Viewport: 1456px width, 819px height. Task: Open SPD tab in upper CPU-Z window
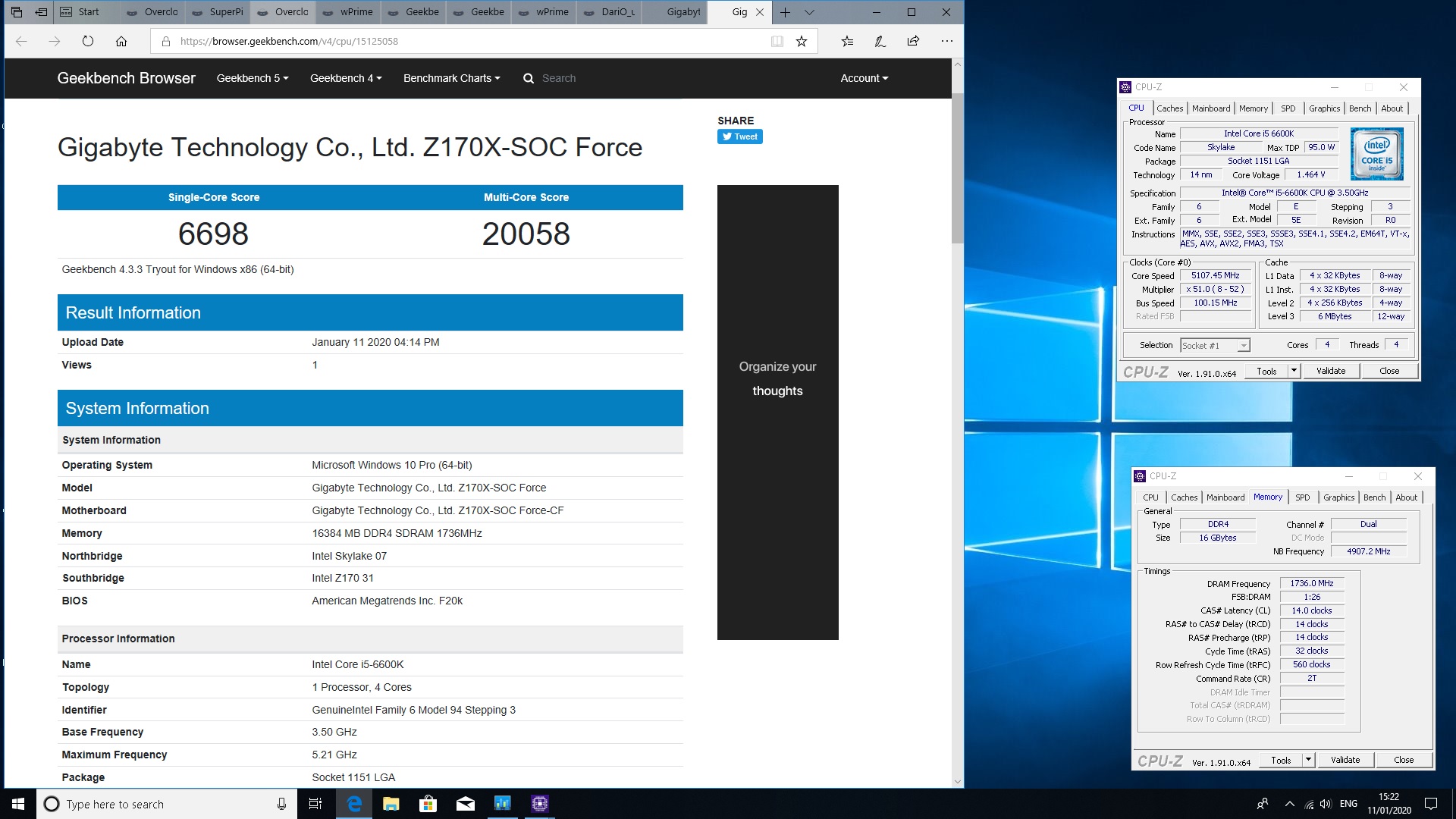tap(1288, 108)
